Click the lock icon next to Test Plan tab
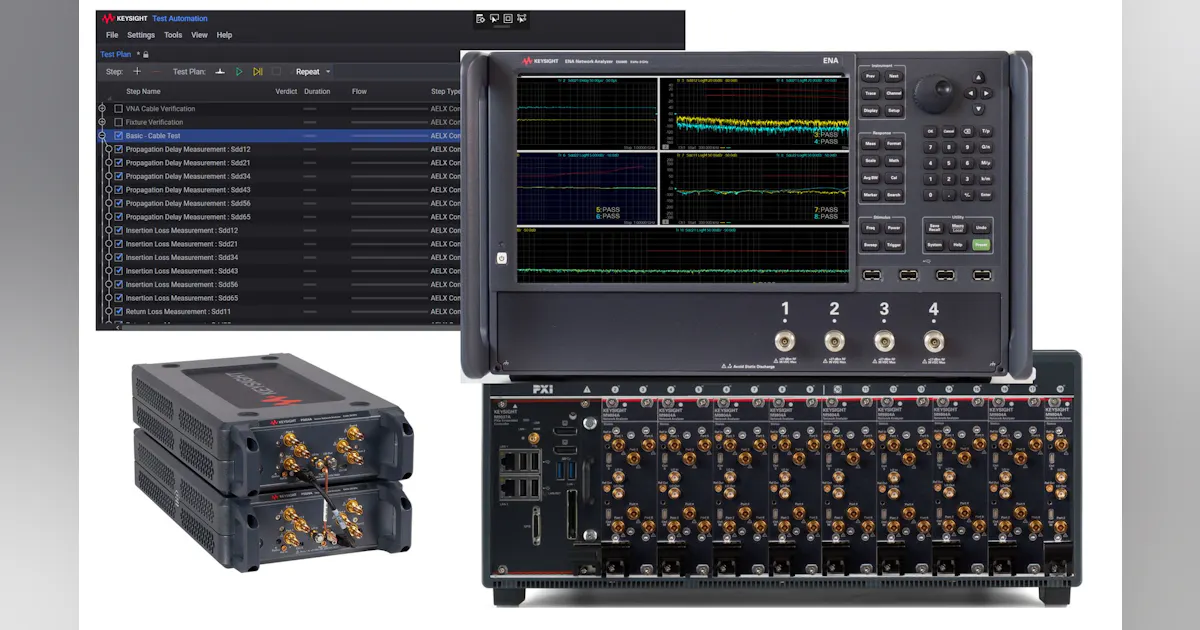This screenshot has width=1200, height=630. (146, 54)
